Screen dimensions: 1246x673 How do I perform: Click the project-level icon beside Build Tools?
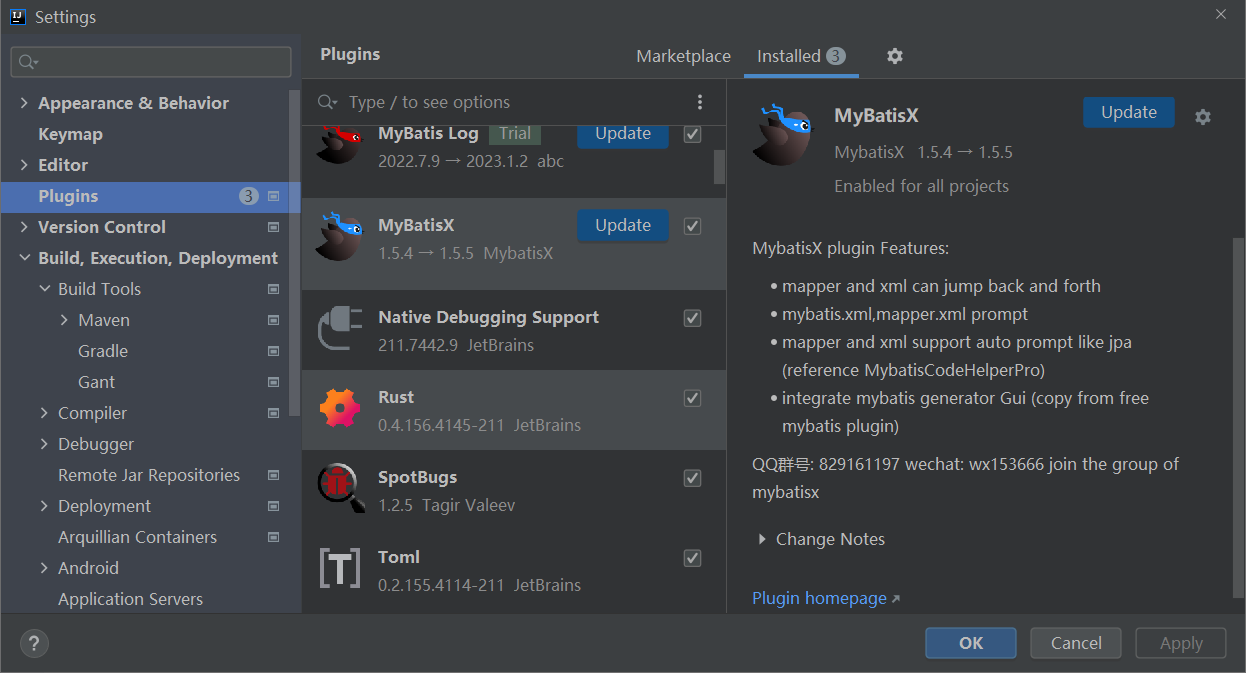click(x=273, y=289)
